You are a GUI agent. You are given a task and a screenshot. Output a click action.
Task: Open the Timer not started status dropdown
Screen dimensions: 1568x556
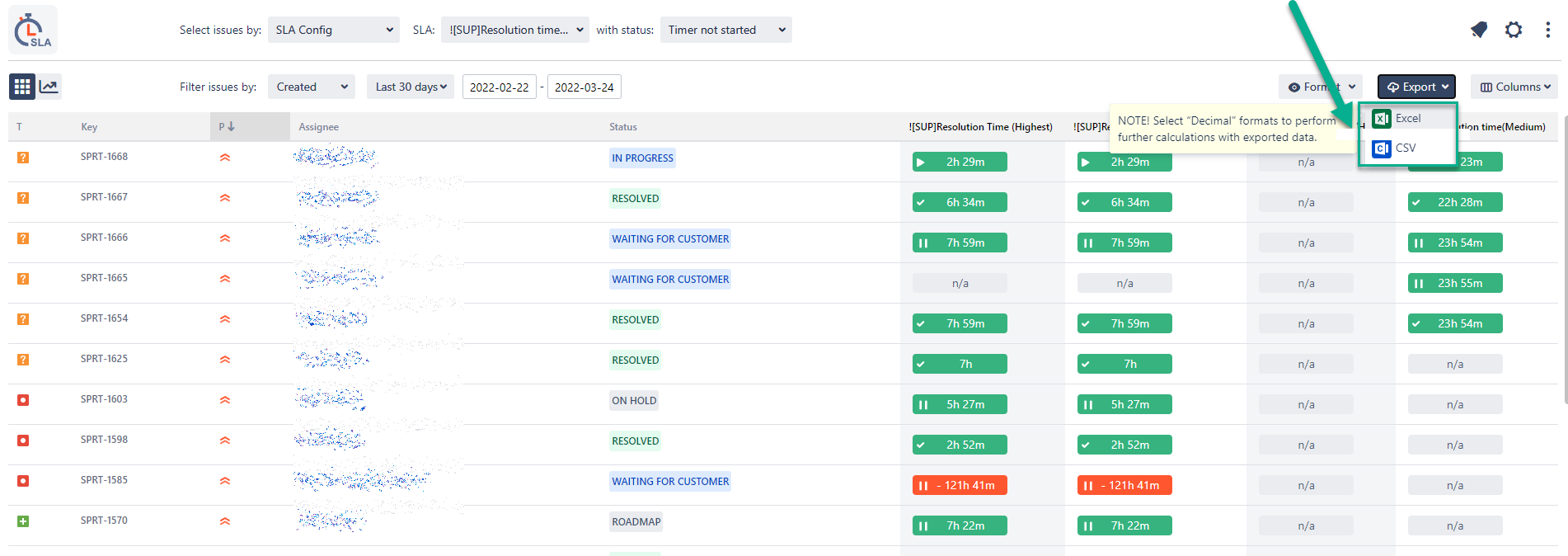726,30
